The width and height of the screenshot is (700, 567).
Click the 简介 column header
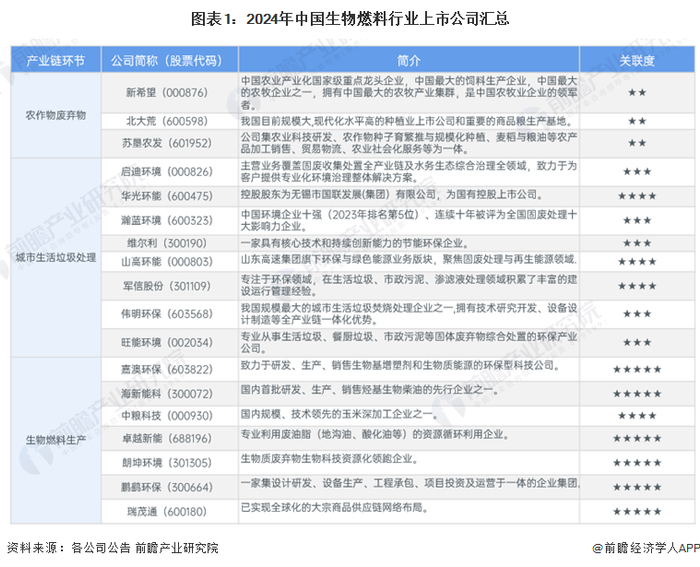click(x=409, y=60)
